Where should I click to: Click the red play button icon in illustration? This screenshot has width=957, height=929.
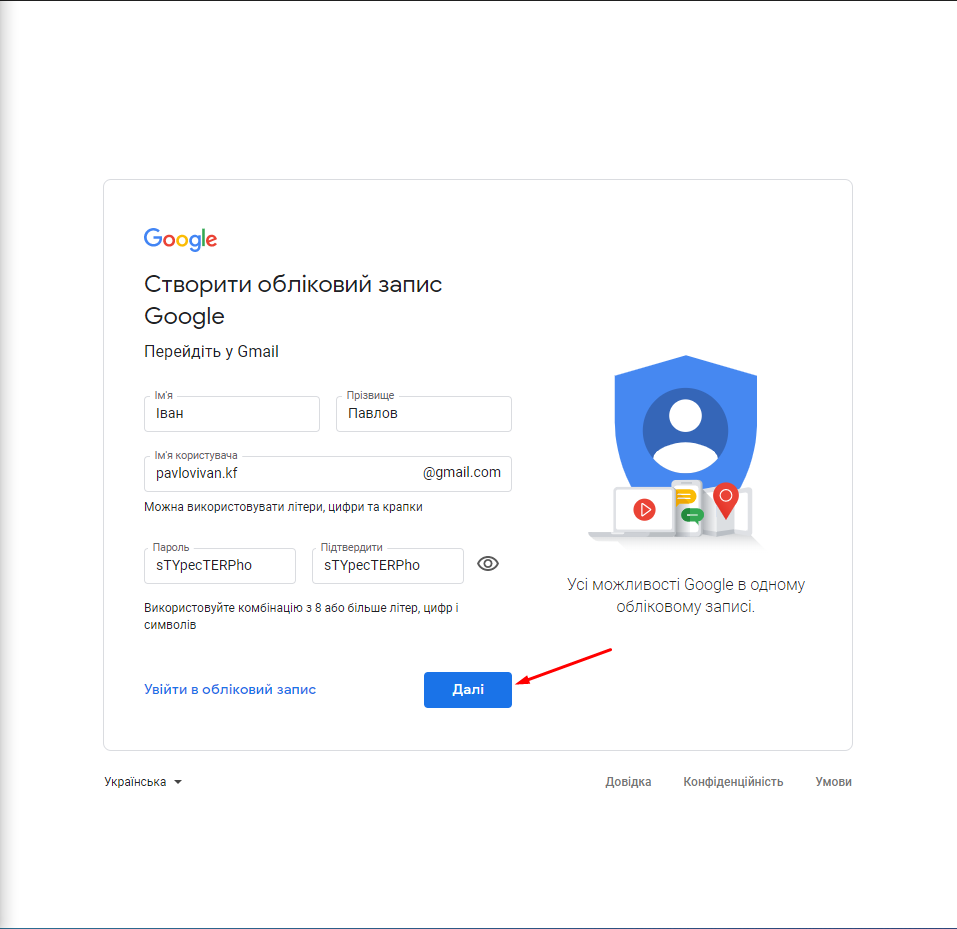[x=645, y=509]
